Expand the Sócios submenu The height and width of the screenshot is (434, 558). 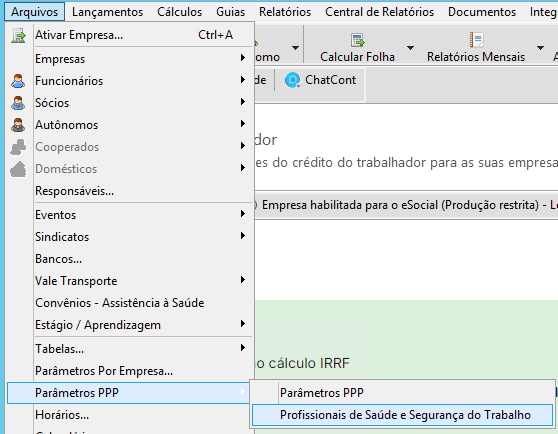coord(130,103)
